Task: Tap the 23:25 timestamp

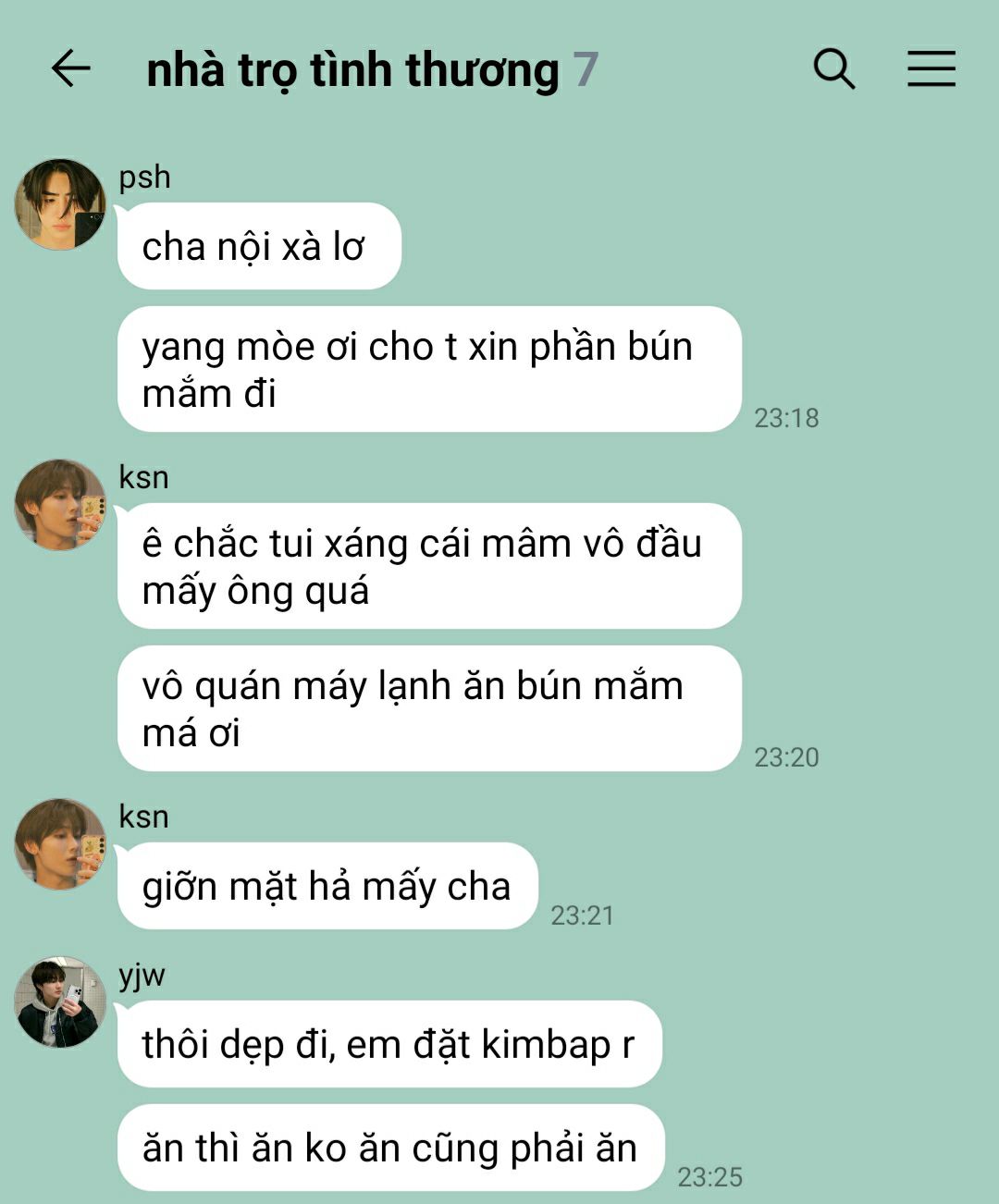Action: (x=709, y=1177)
